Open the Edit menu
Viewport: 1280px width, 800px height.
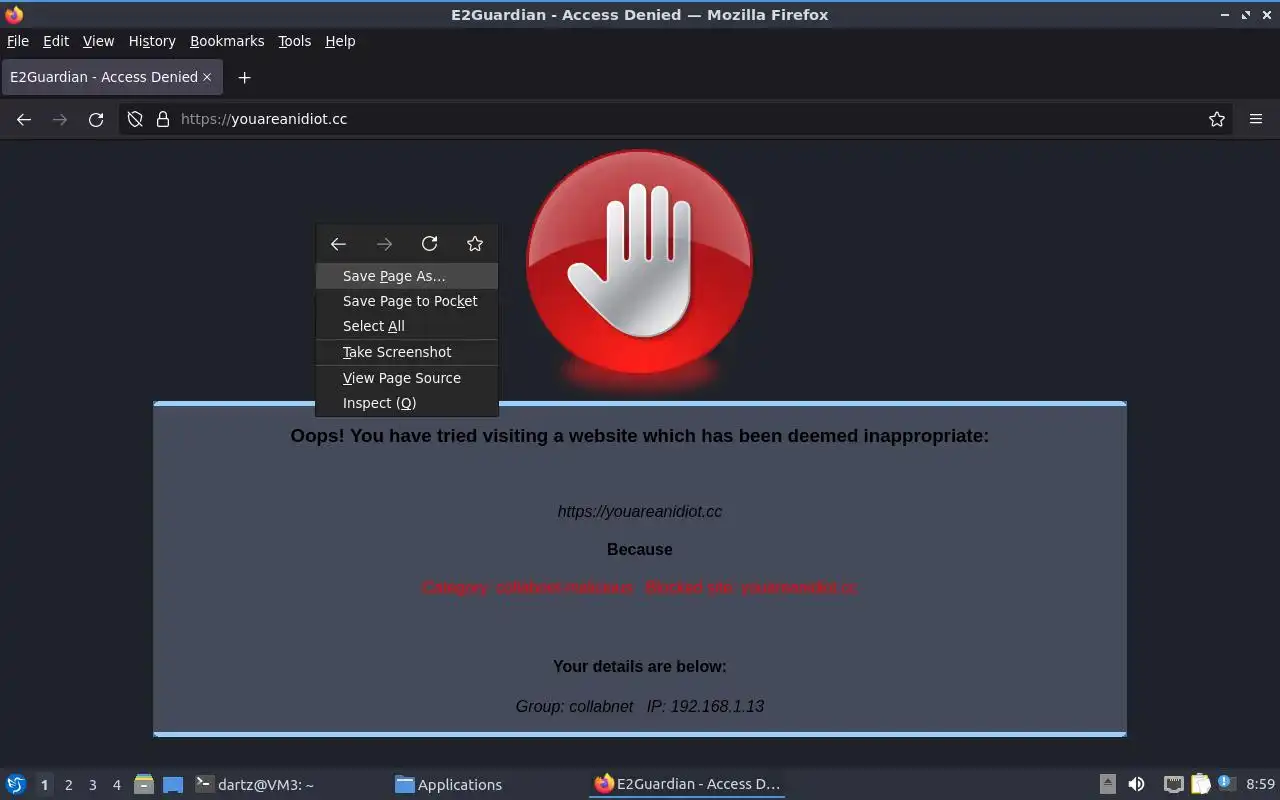[x=56, y=41]
